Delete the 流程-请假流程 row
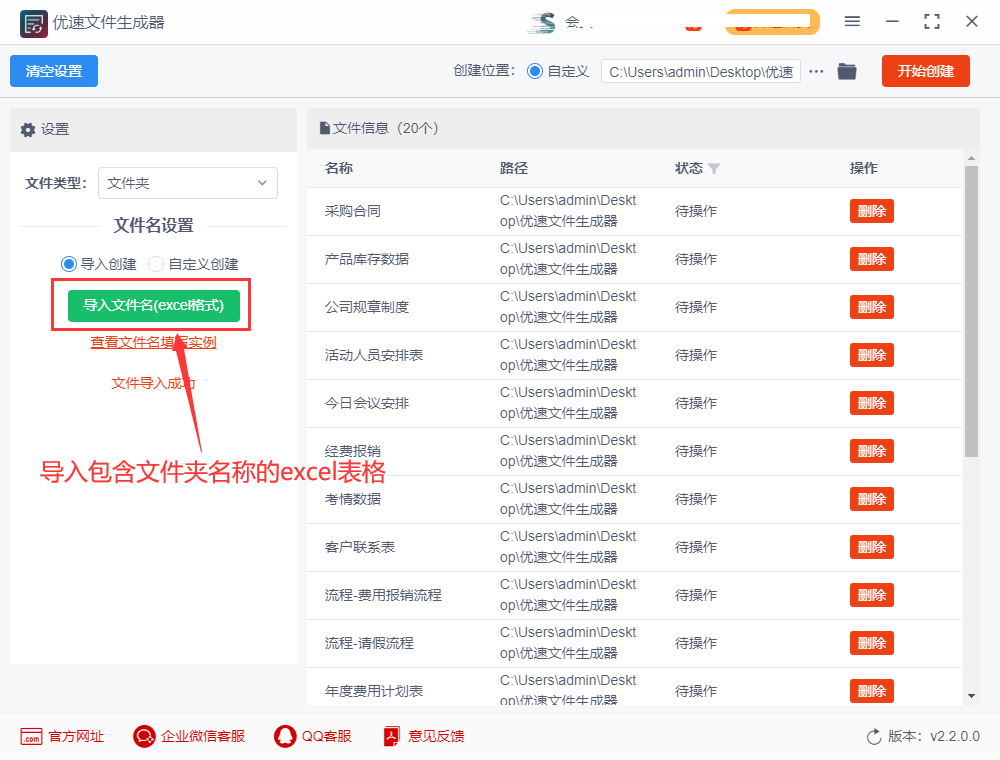This screenshot has height=760, width=1000. coord(871,643)
